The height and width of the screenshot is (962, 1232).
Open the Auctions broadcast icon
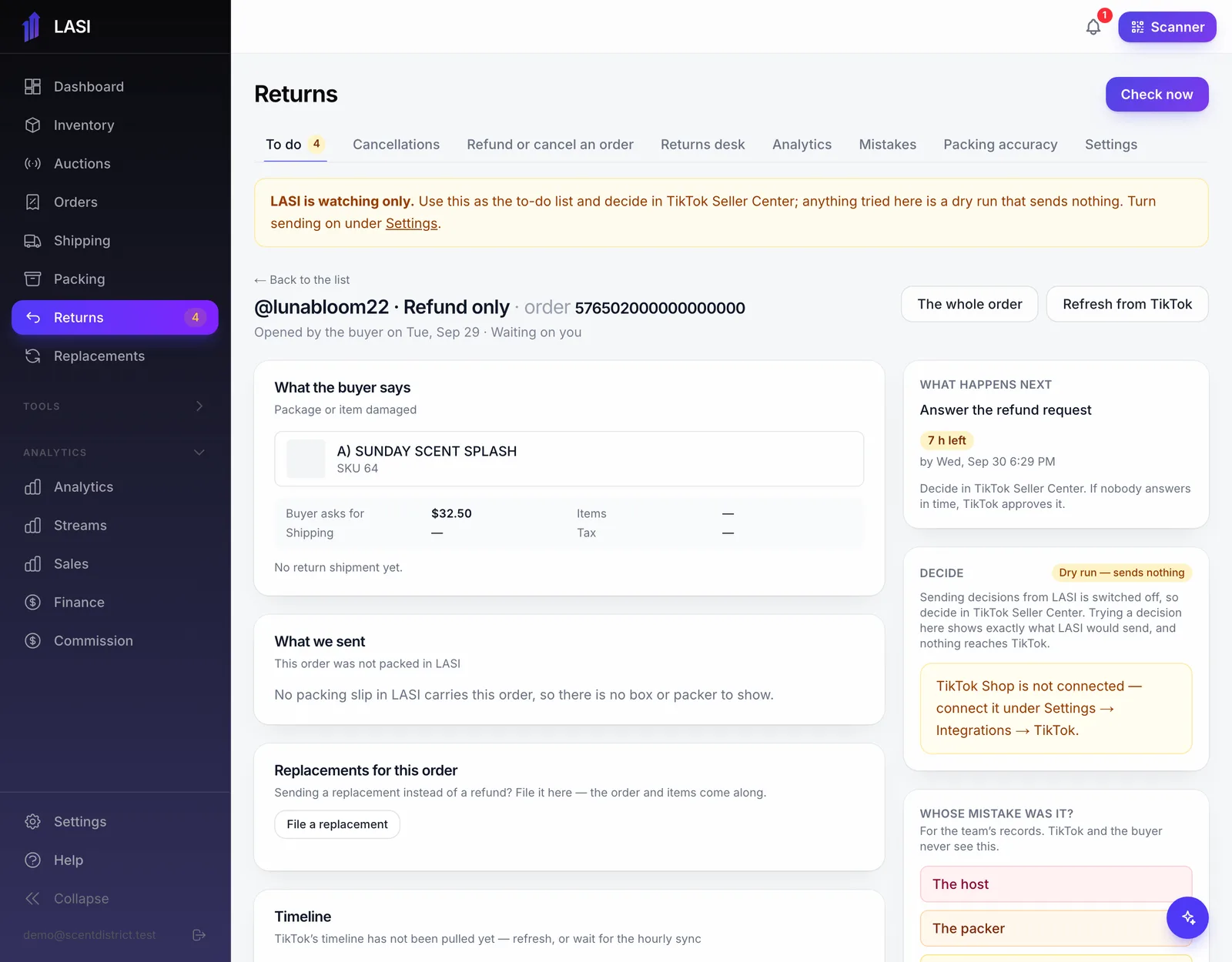point(32,164)
